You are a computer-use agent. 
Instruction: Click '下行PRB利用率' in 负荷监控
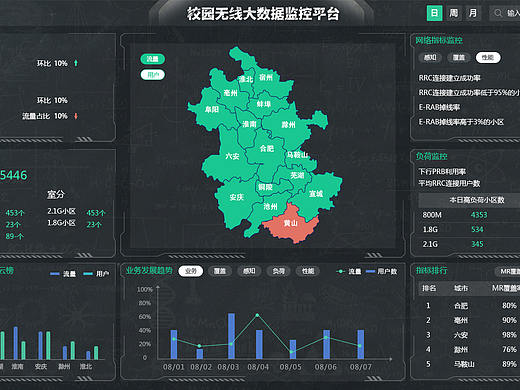pos(442,172)
